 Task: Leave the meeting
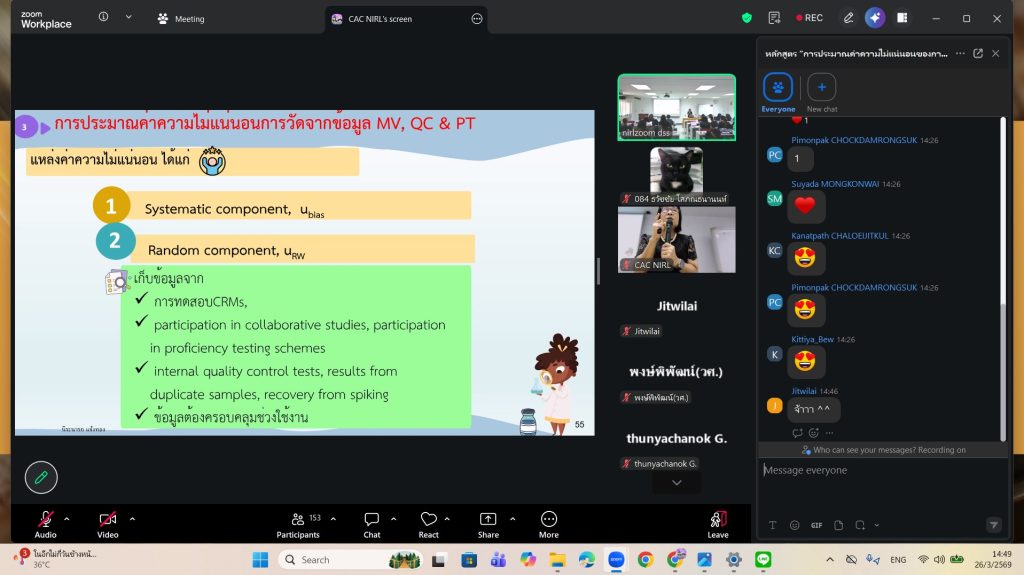[x=718, y=522]
